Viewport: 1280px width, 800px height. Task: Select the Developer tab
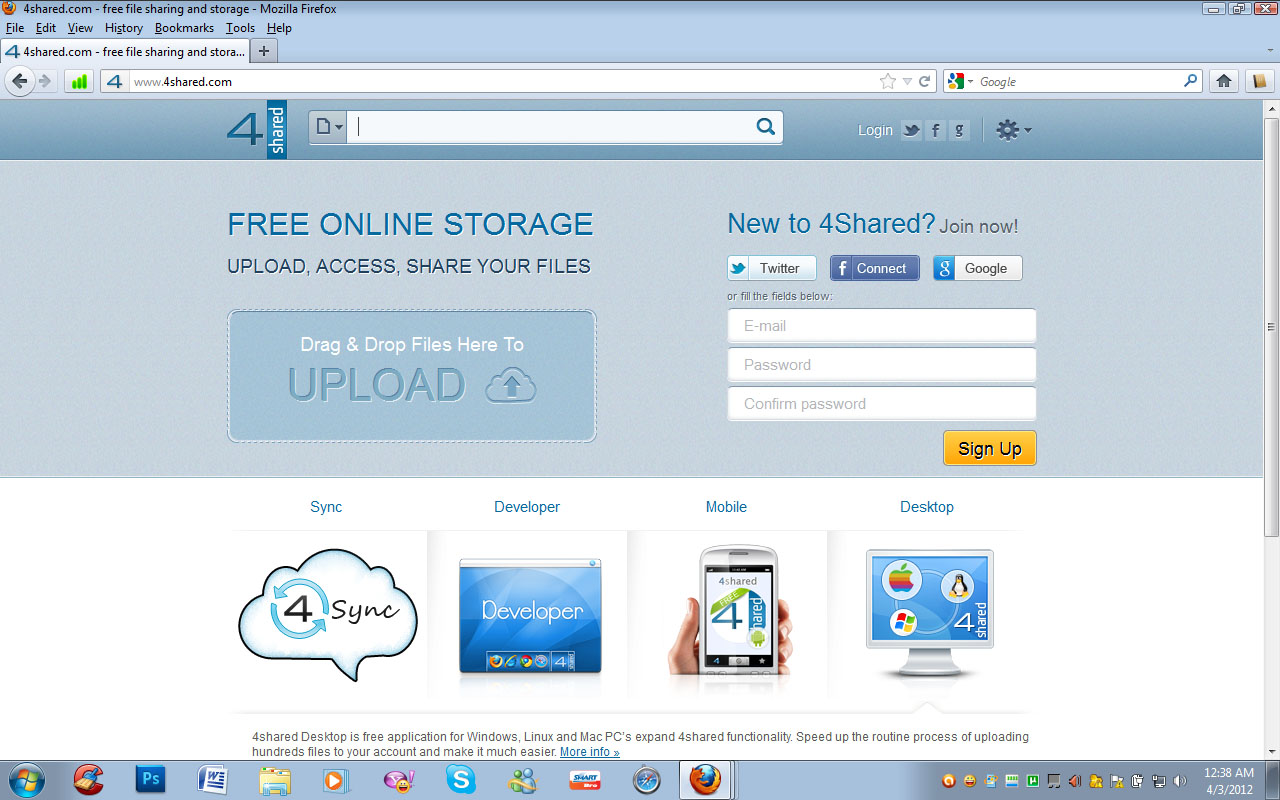coord(527,507)
